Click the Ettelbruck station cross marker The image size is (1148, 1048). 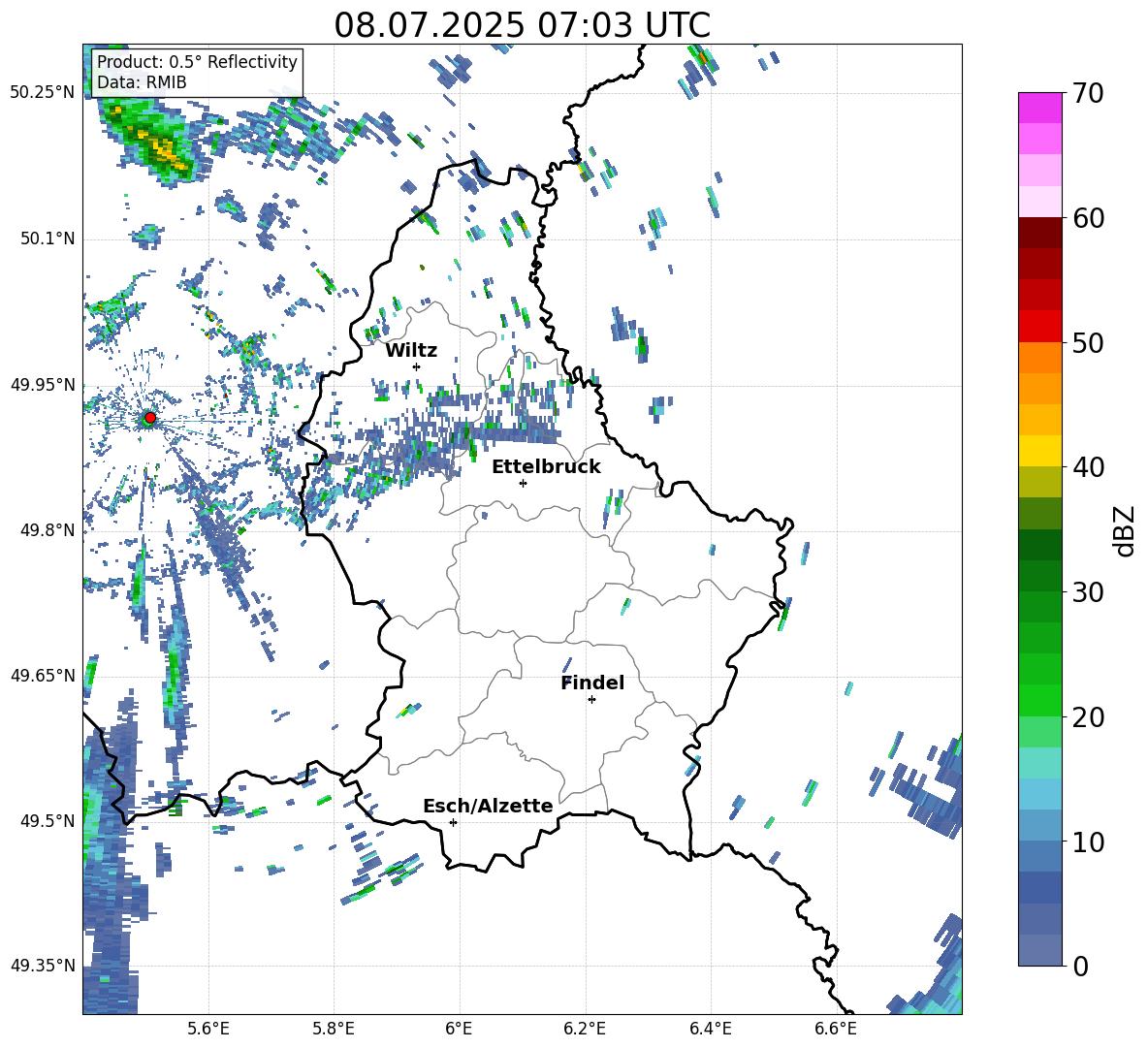pyautogui.click(x=523, y=483)
